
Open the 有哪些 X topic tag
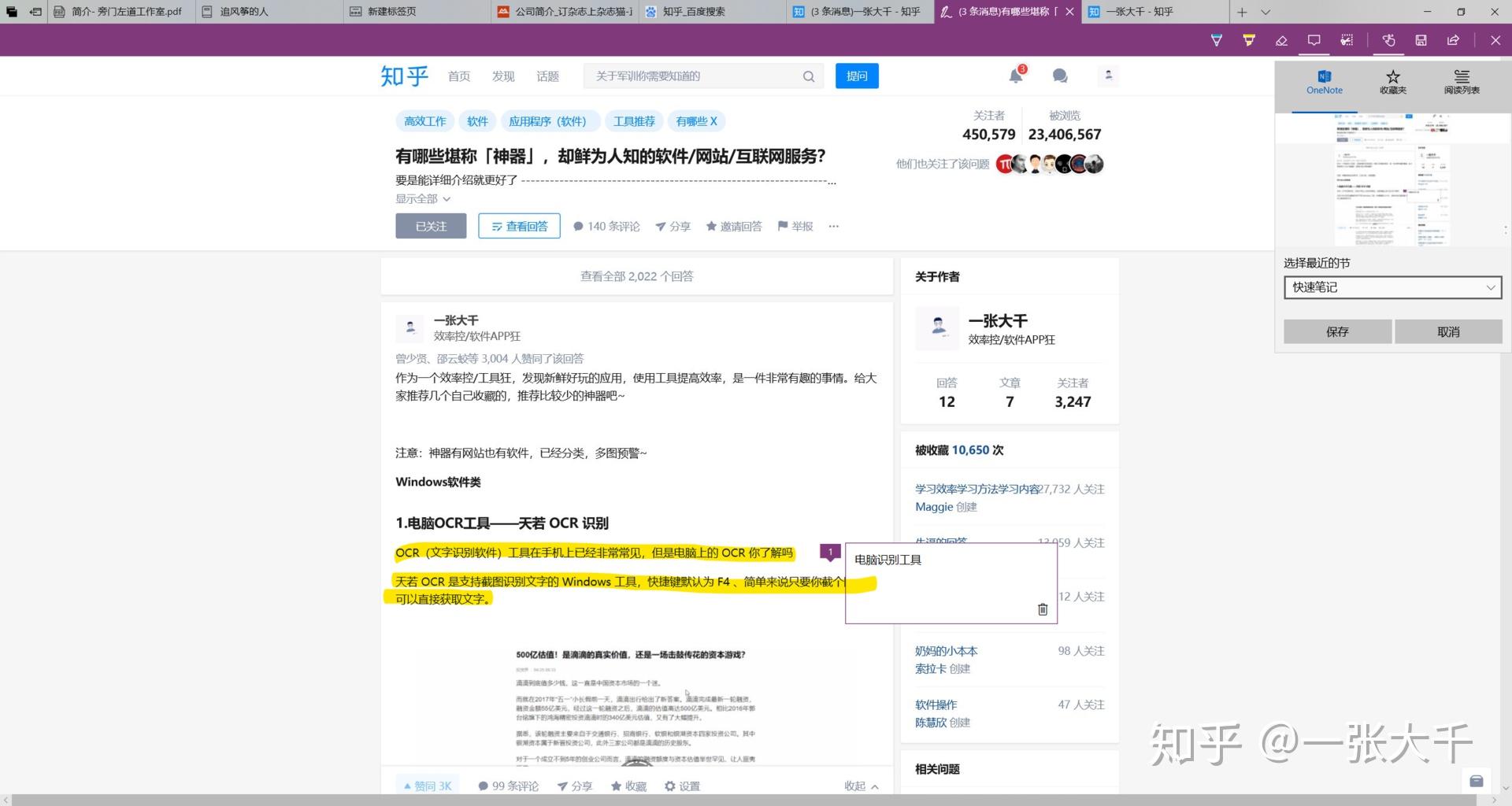pyautogui.click(x=696, y=121)
